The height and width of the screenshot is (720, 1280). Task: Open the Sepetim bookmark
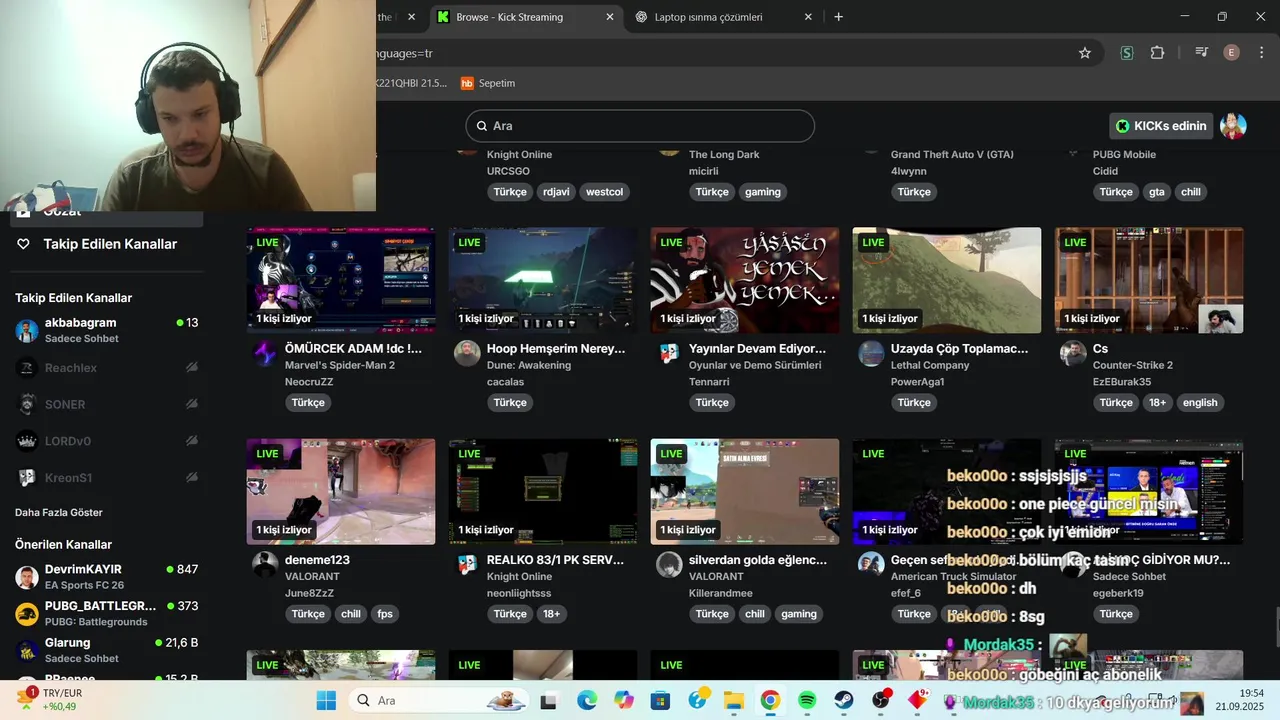pos(488,83)
